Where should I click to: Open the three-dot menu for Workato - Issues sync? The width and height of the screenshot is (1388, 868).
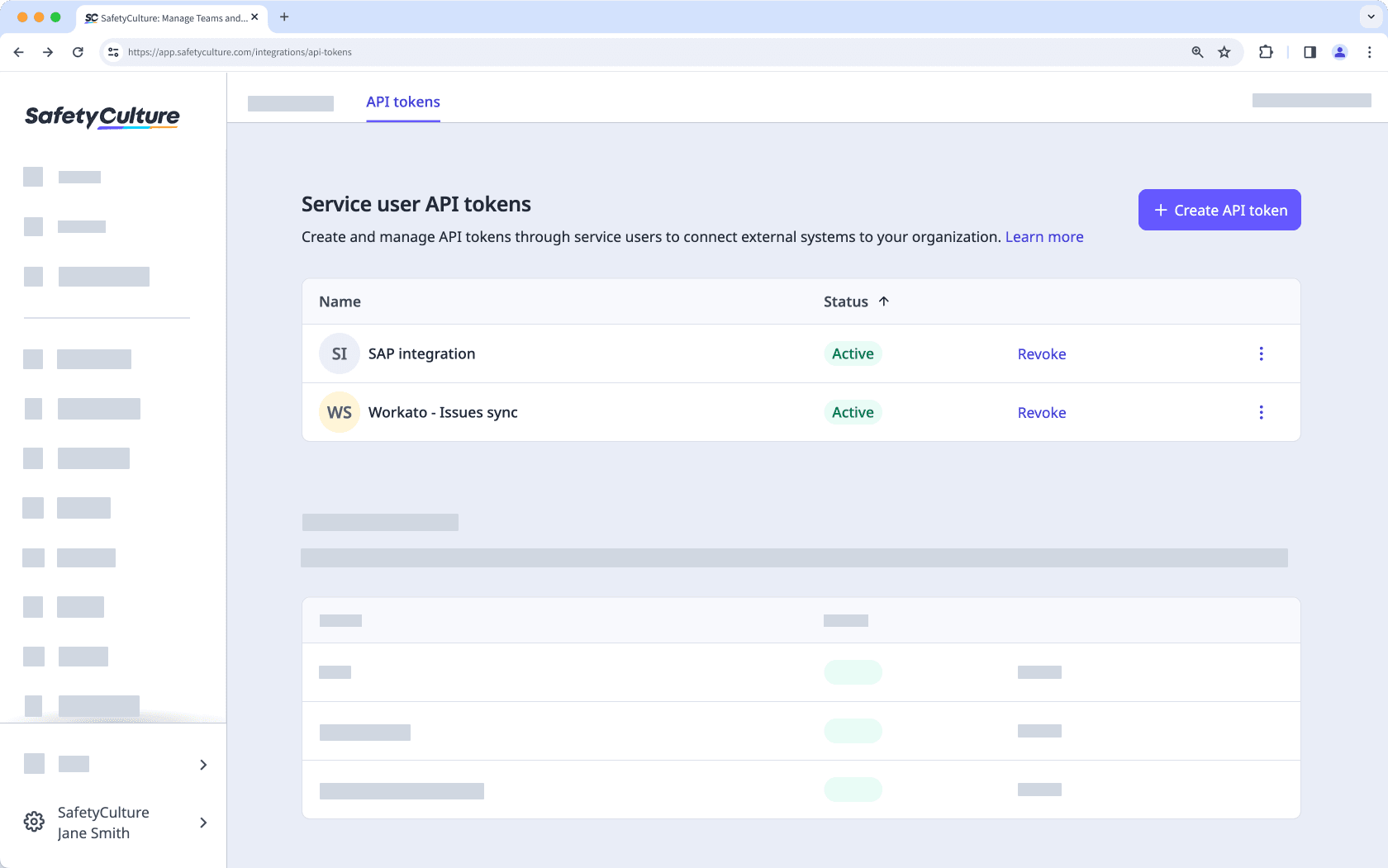point(1261,412)
